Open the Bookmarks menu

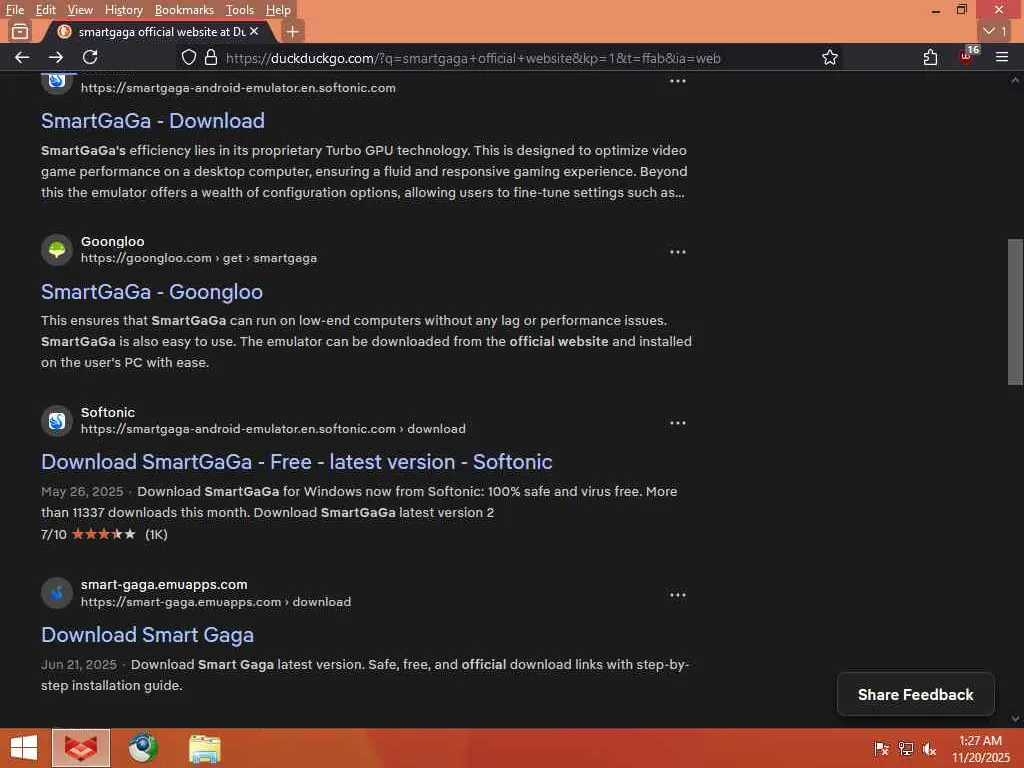(184, 10)
